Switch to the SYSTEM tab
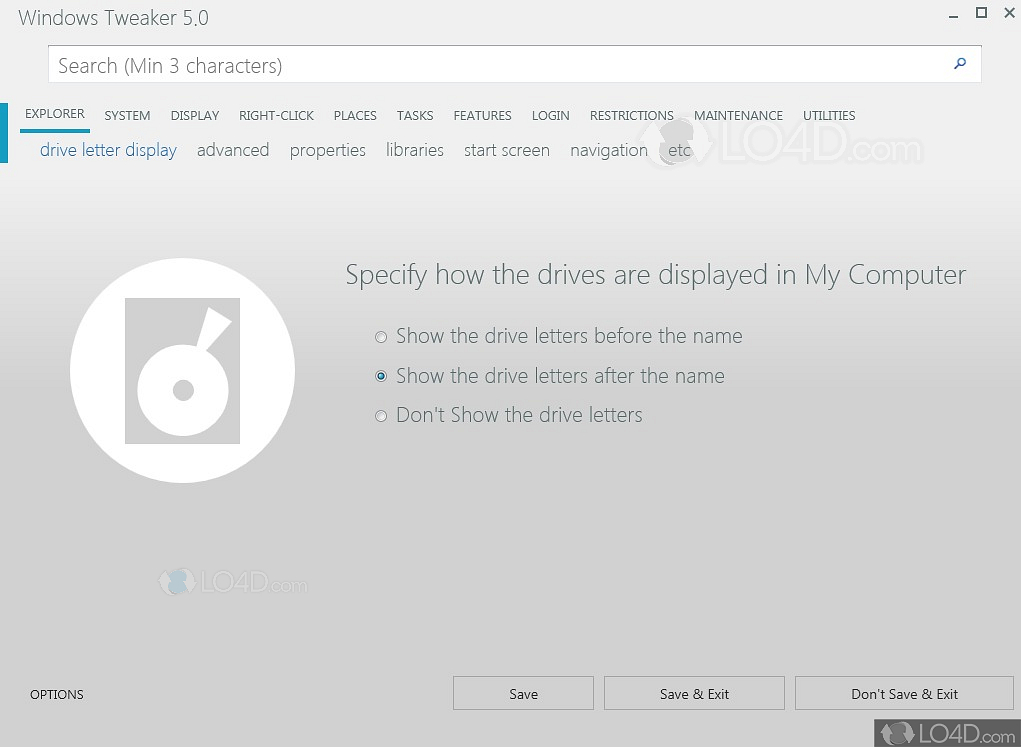This screenshot has width=1021, height=747. [x=127, y=115]
